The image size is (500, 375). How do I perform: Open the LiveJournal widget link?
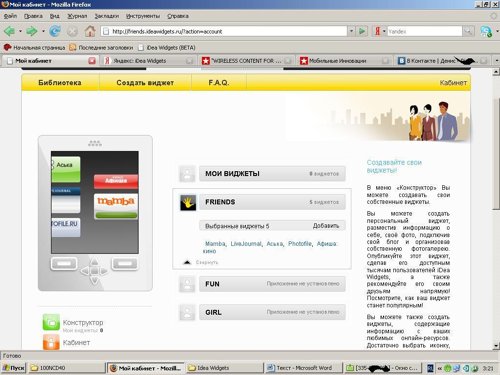tap(246, 244)
